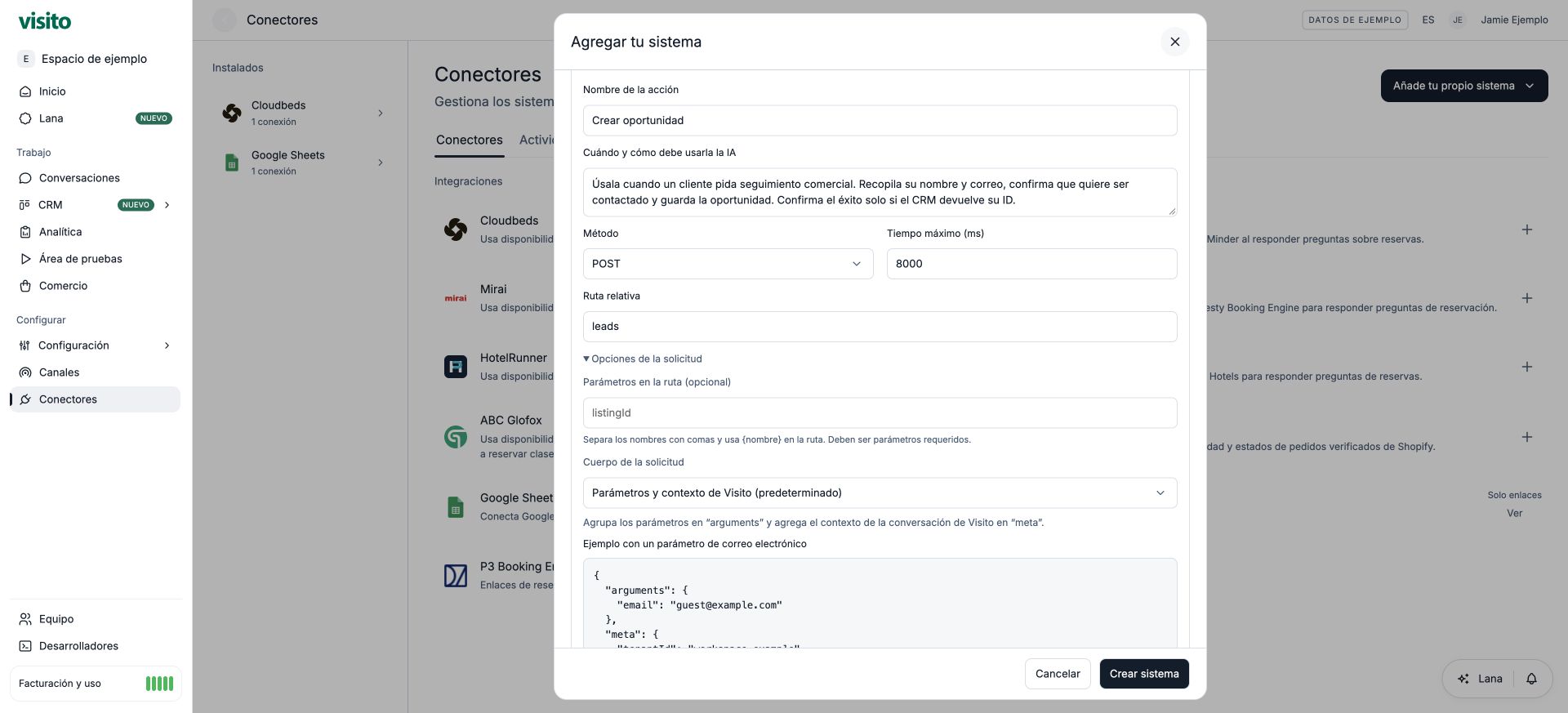
Task: Expand the Configuración menu chevron
Action: (x=167, y=345)
